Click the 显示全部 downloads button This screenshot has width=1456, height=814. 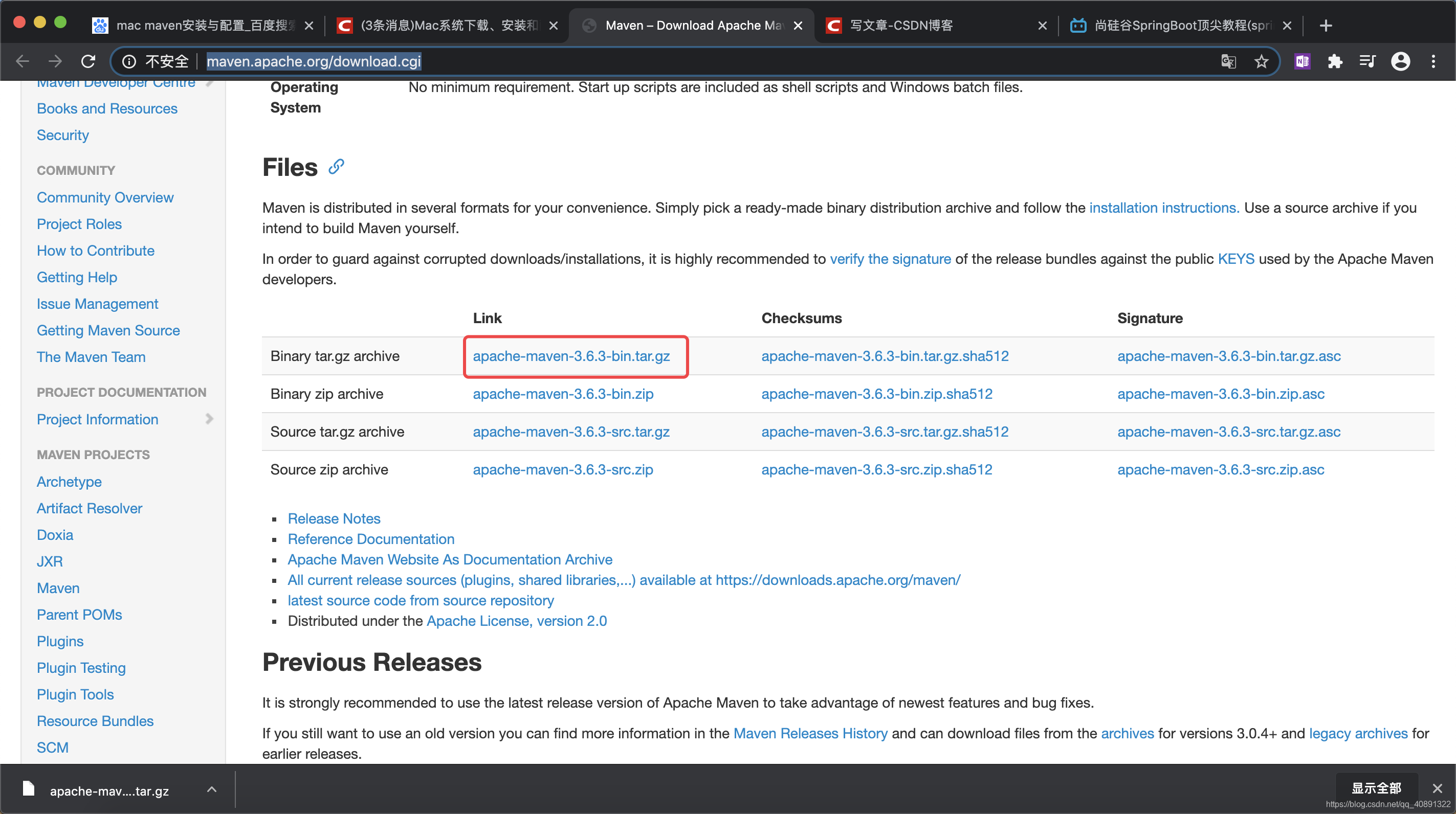[x=1376, y=787]
